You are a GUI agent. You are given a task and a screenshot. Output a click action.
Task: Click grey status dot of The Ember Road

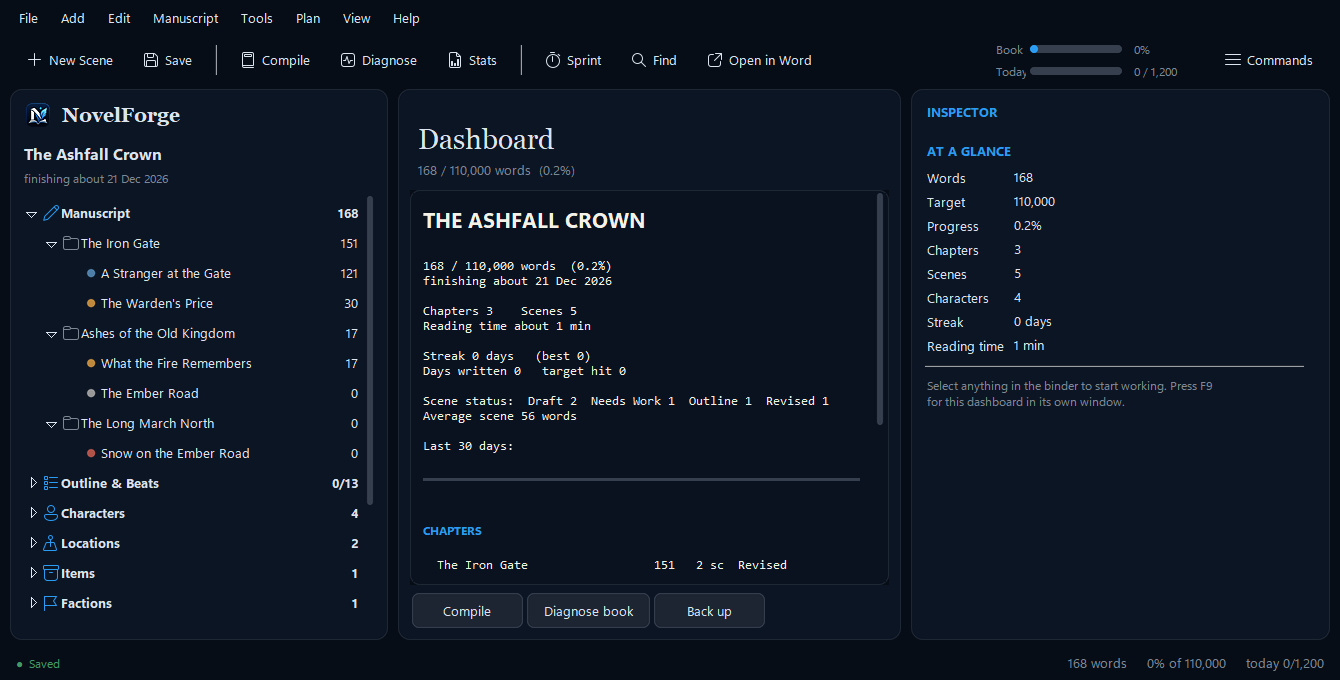click(x=91, y=393)
